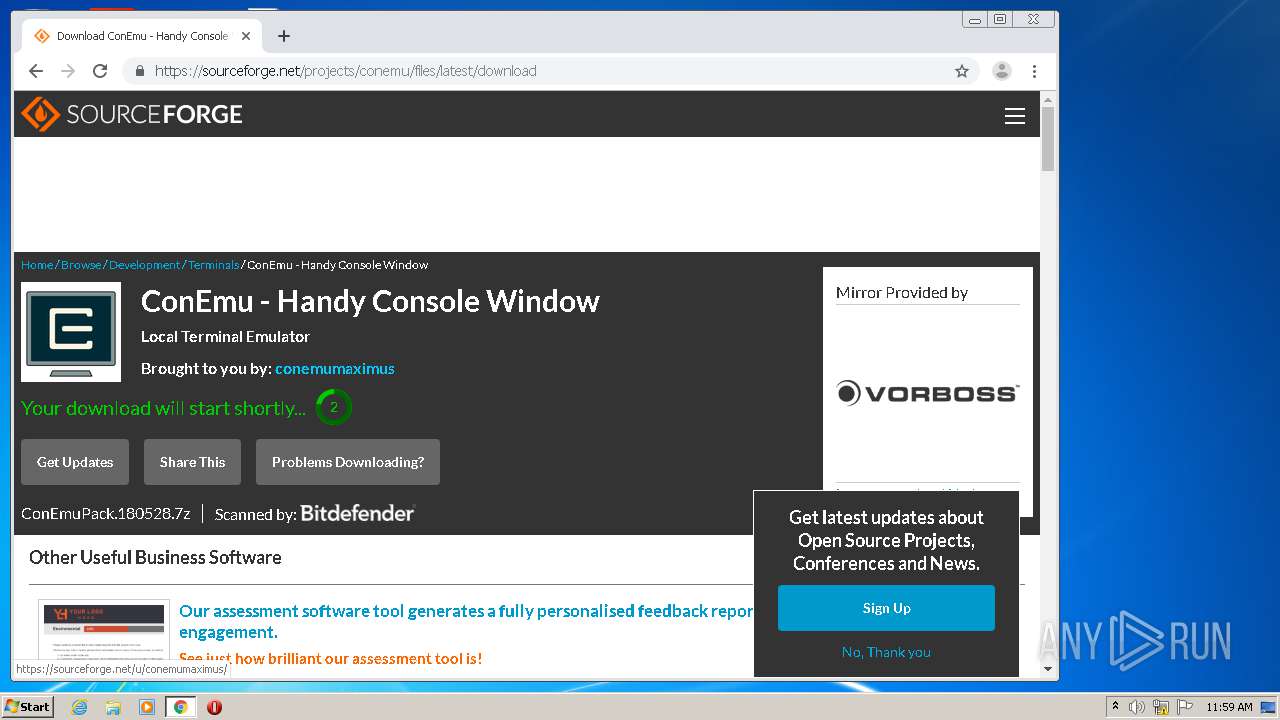Click See just how brilliant ad text

(330, 658)
